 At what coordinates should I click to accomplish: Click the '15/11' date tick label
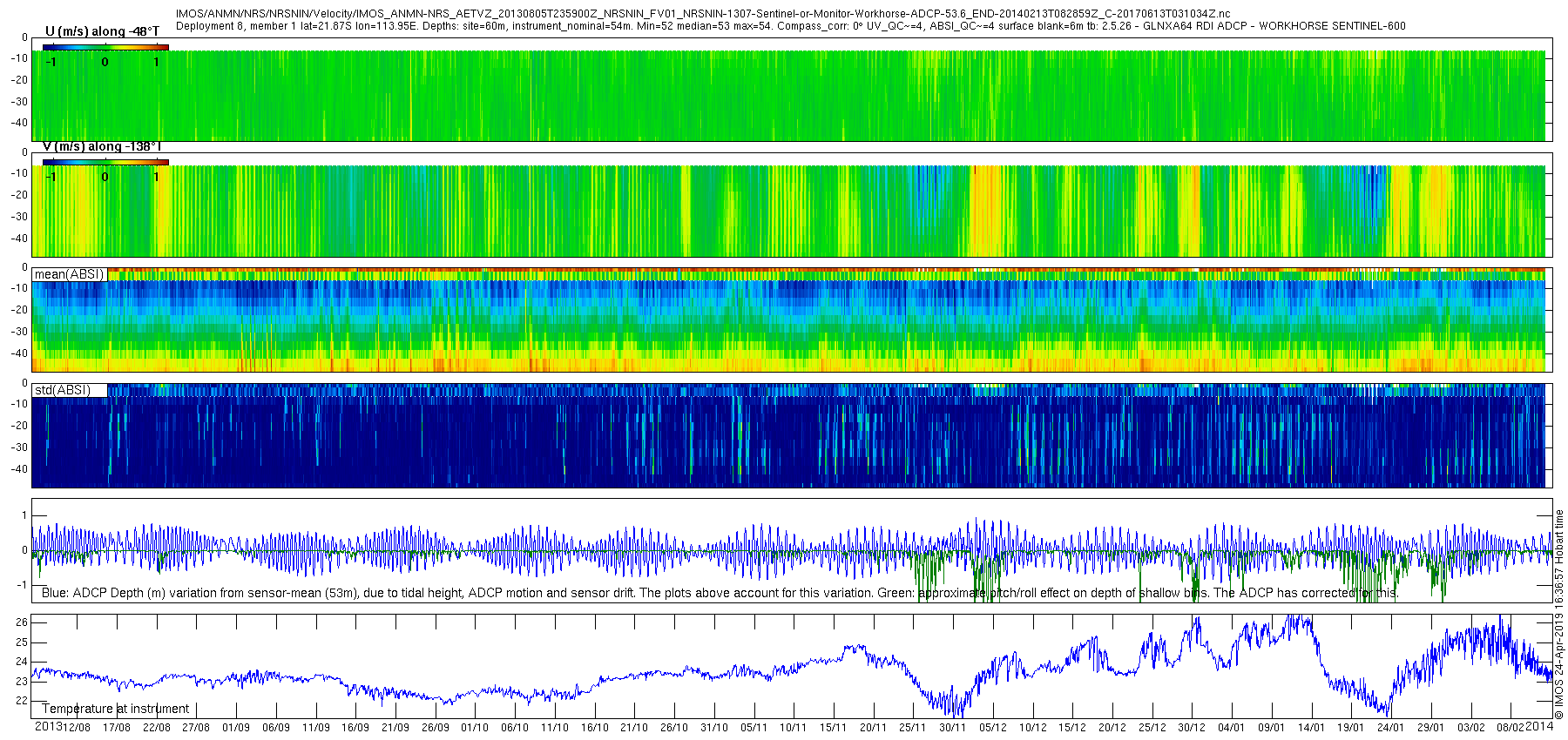(x=833, y=728)
